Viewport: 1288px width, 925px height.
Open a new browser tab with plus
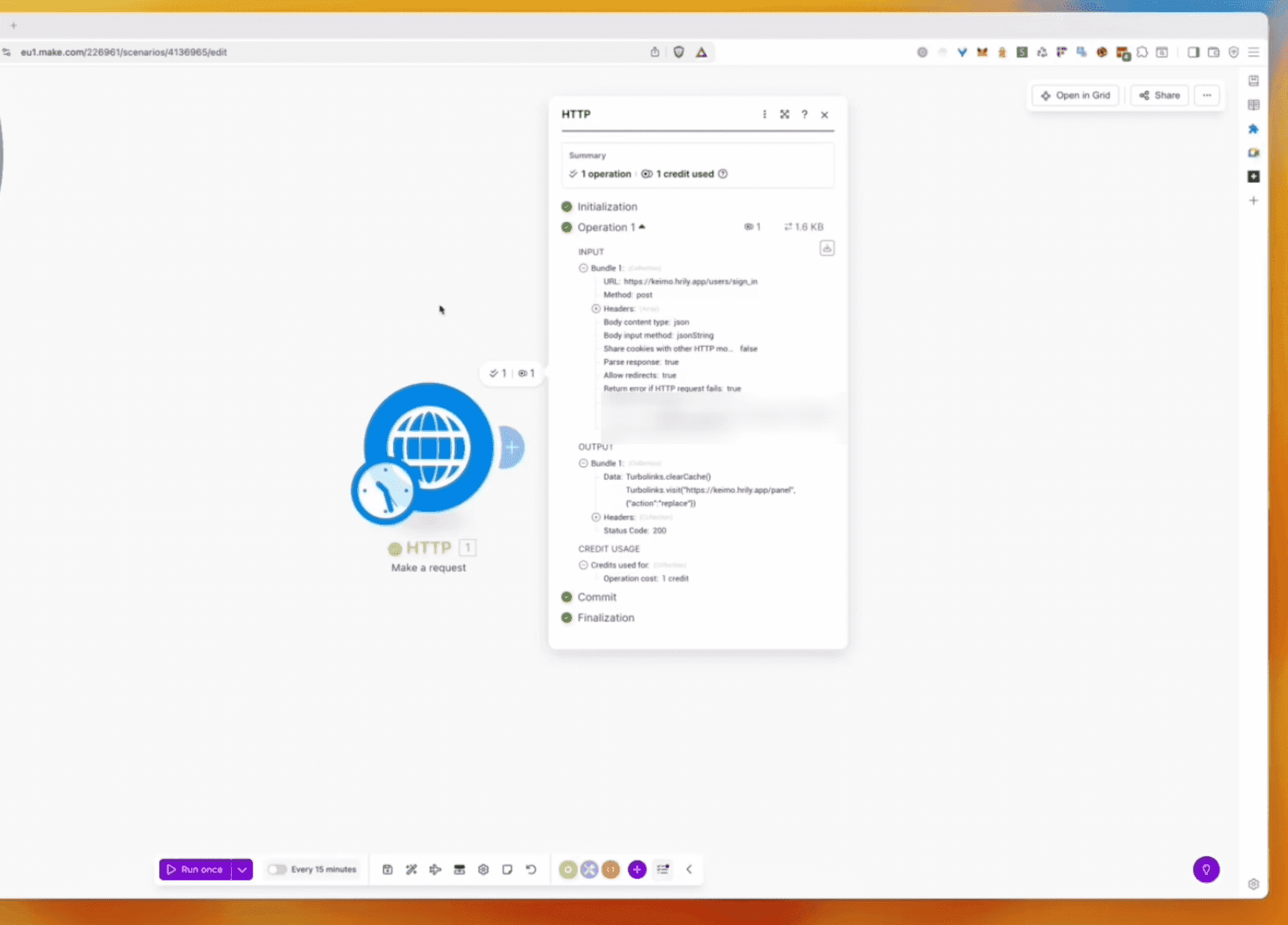(14, 25)
